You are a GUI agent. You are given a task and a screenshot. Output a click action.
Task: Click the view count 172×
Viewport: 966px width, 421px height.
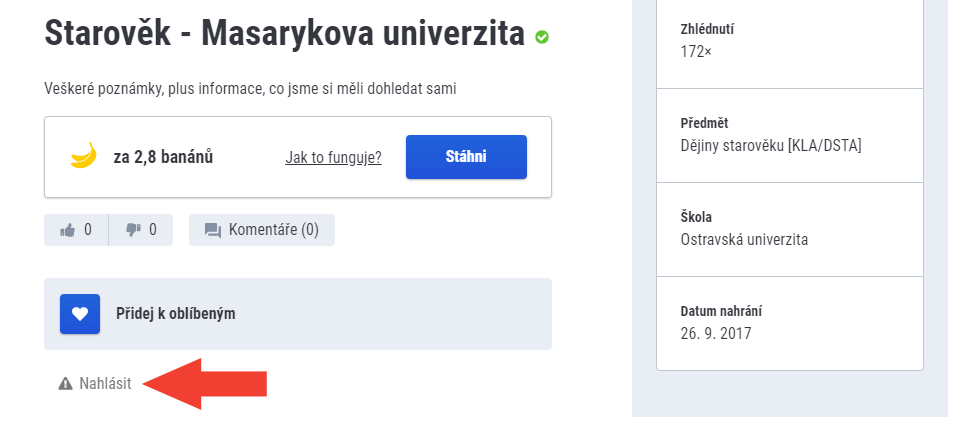pyautogui.click(x=694, y=50)
